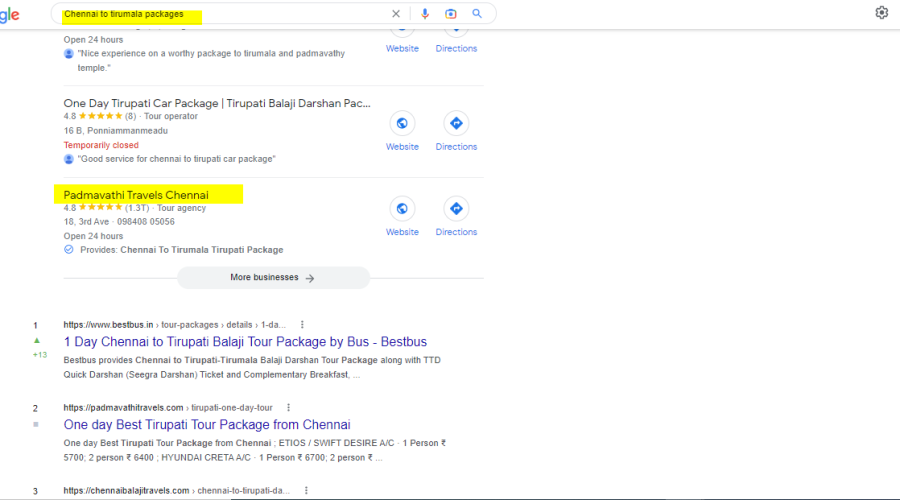This screenshot has width=900, height=500.
Task: Open One day Best Tirupati Tour Package link
Action: click(207, 425)
